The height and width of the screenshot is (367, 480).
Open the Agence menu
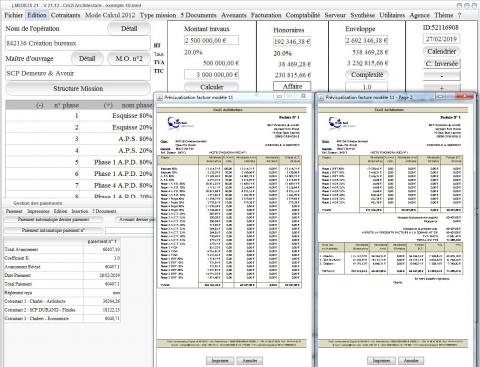419,15
